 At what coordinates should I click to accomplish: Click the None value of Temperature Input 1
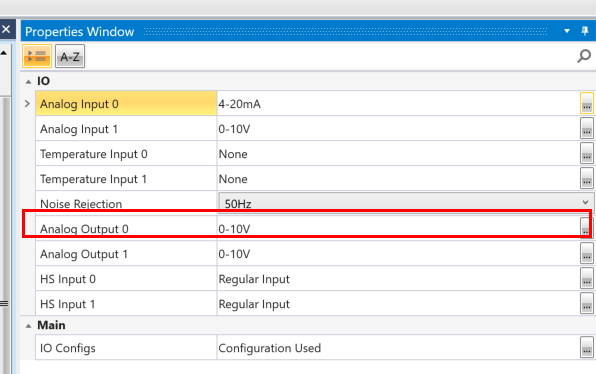(x=233, y=179)
